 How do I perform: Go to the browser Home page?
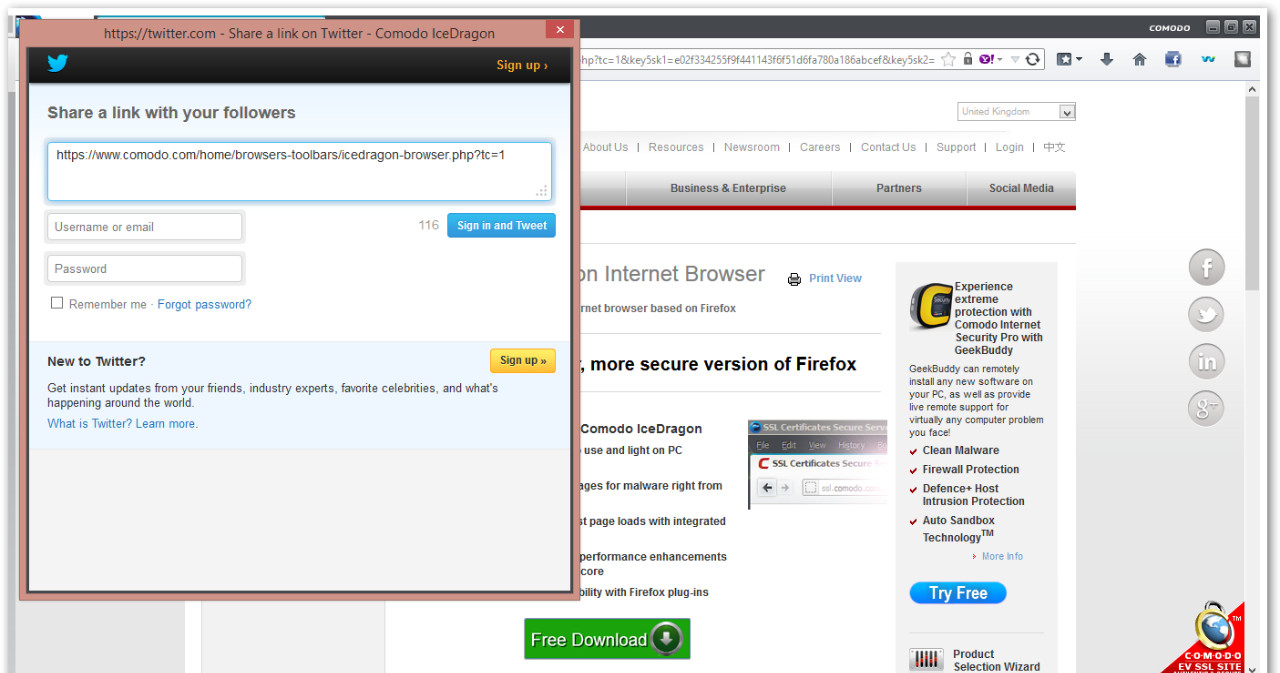1140,59
